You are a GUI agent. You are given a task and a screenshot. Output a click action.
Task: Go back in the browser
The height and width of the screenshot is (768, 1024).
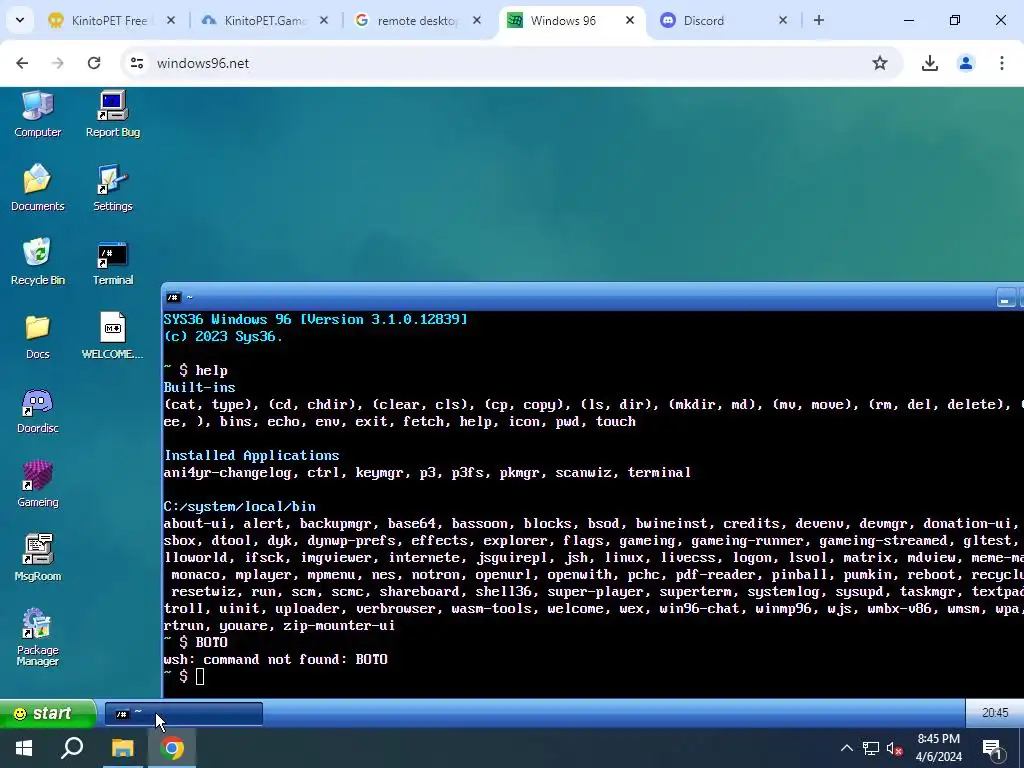click(x=22, y=63)
